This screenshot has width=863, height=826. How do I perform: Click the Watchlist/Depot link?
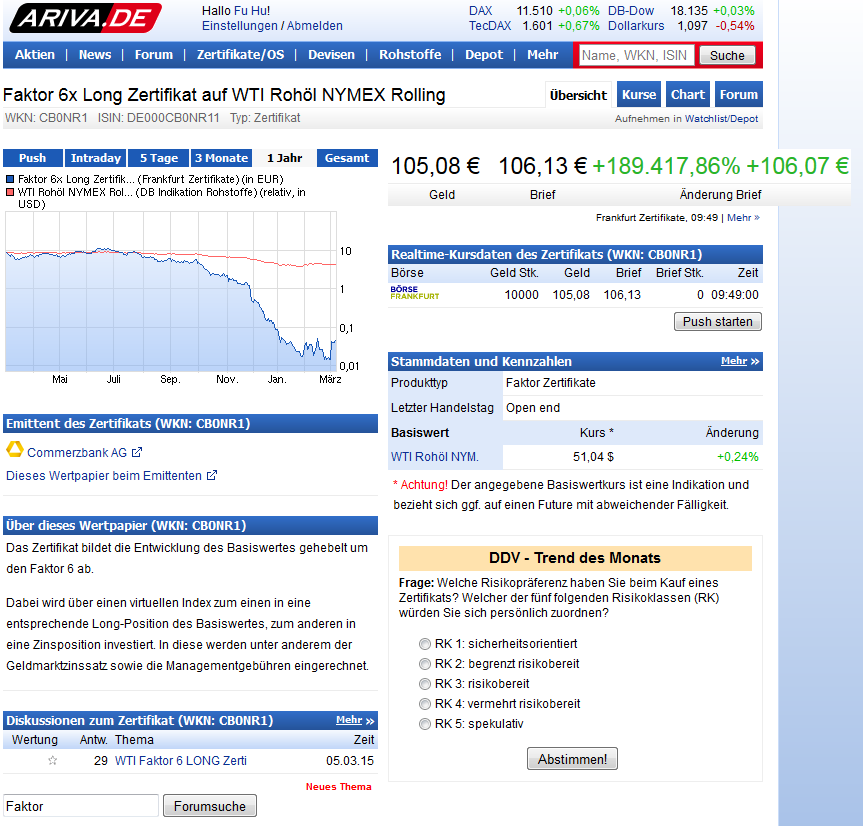pyautogui.click(x=722, y=118)
